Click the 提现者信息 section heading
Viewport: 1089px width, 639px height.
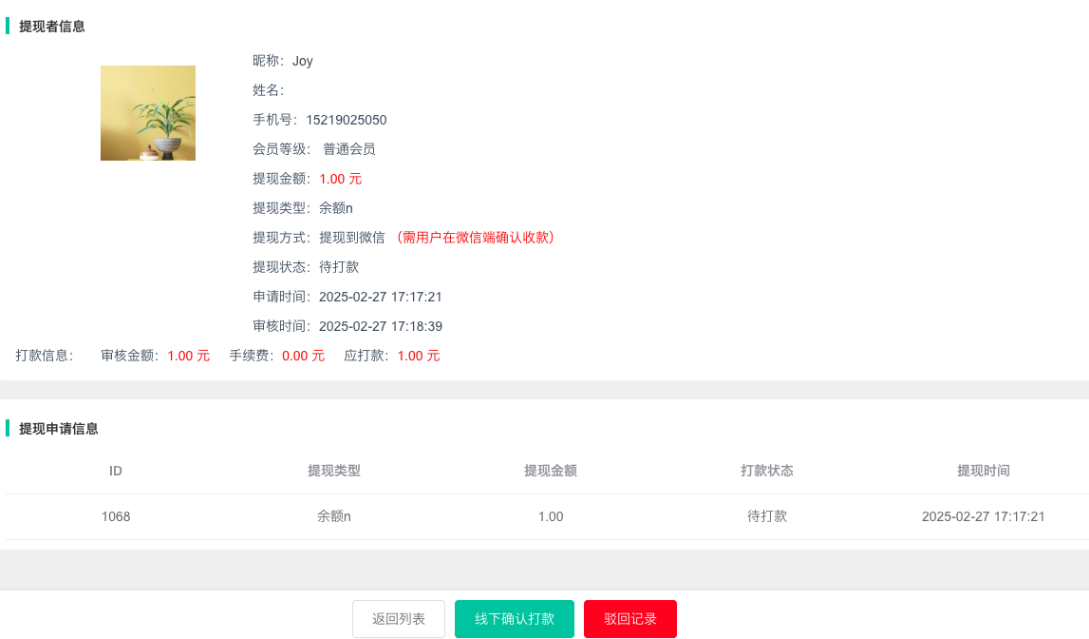52,27
